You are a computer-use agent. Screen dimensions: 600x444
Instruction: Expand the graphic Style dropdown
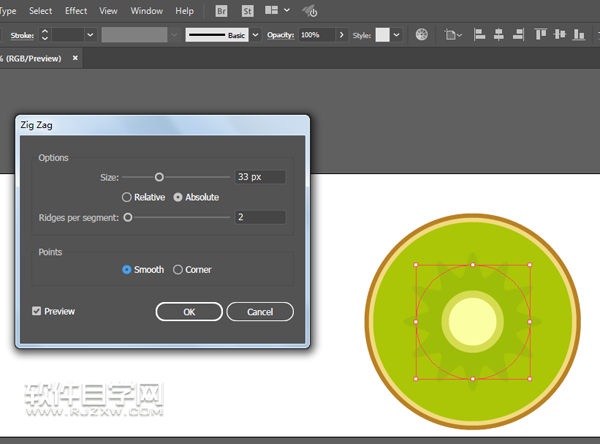396,34
